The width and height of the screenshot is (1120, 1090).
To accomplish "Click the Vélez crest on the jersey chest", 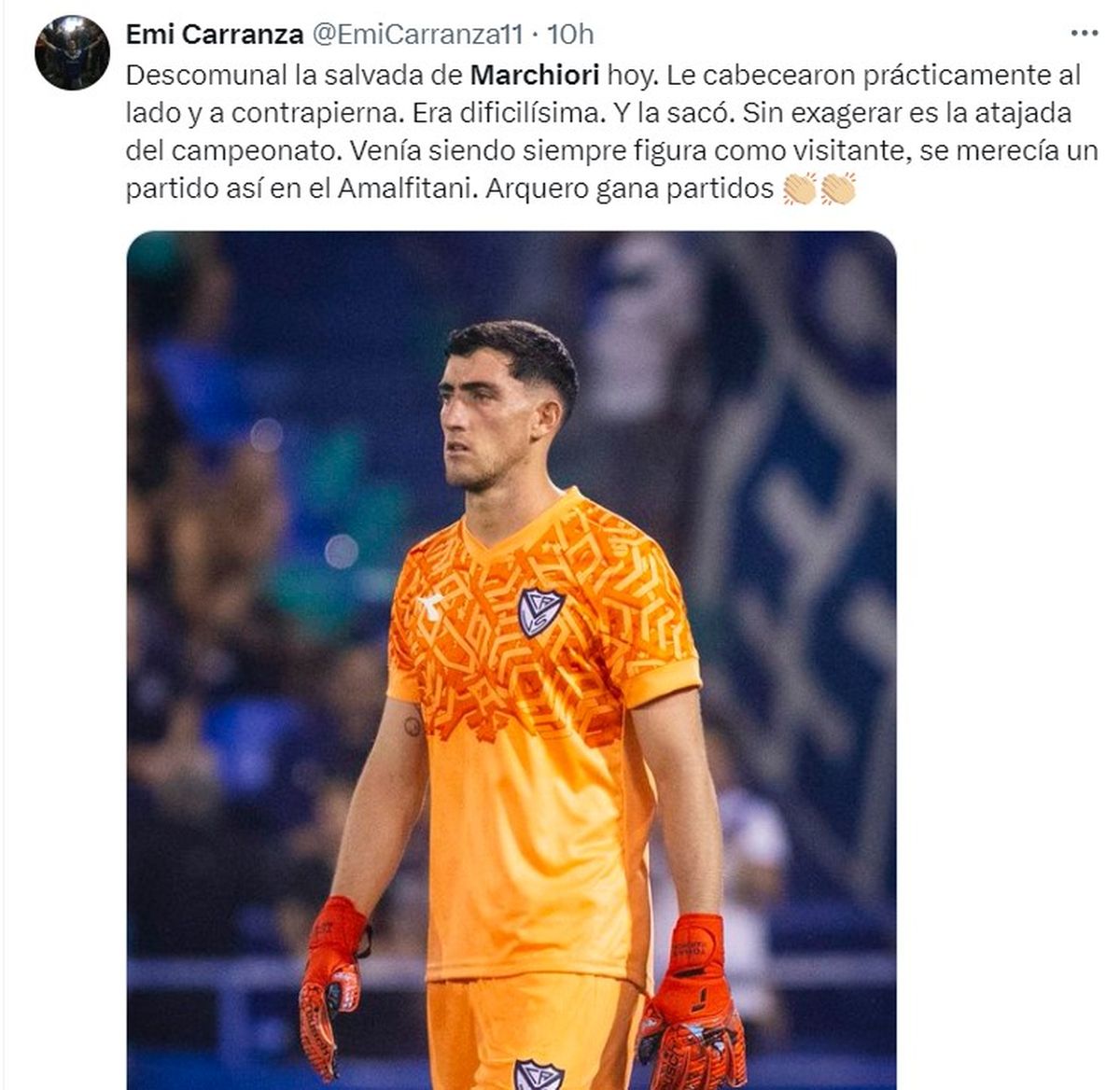I will click(x=540, y=611).
